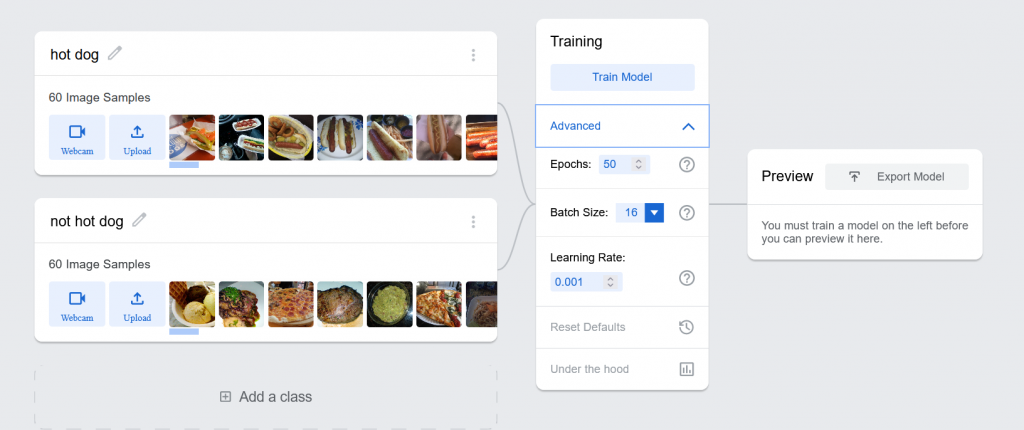This screenshot has width=1024, height=430.
Task: Click the Learning Rate stepper arrows
Action: (610, 282)
